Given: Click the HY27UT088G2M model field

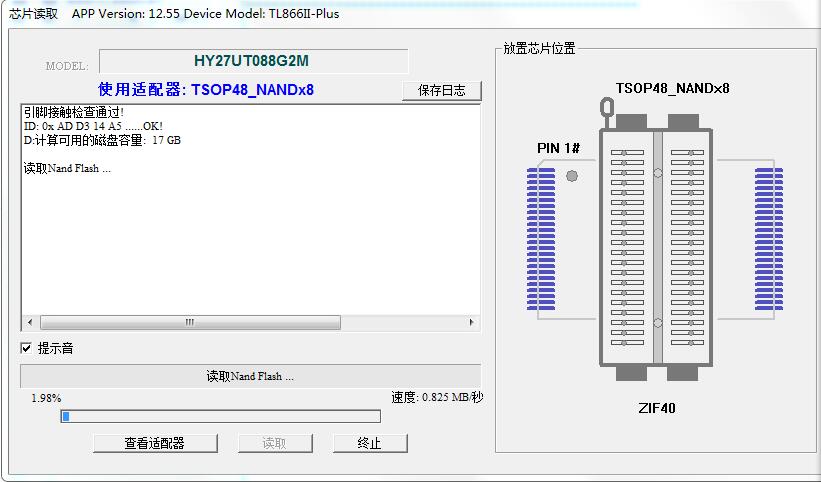Looking at the screenshot, I should pos(252,61).
